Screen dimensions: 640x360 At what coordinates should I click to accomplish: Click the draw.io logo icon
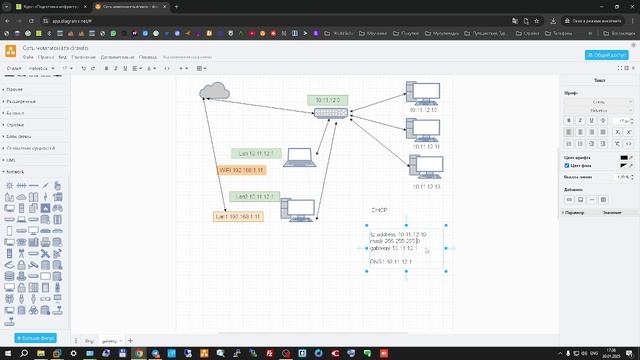[x=11, y=51]
